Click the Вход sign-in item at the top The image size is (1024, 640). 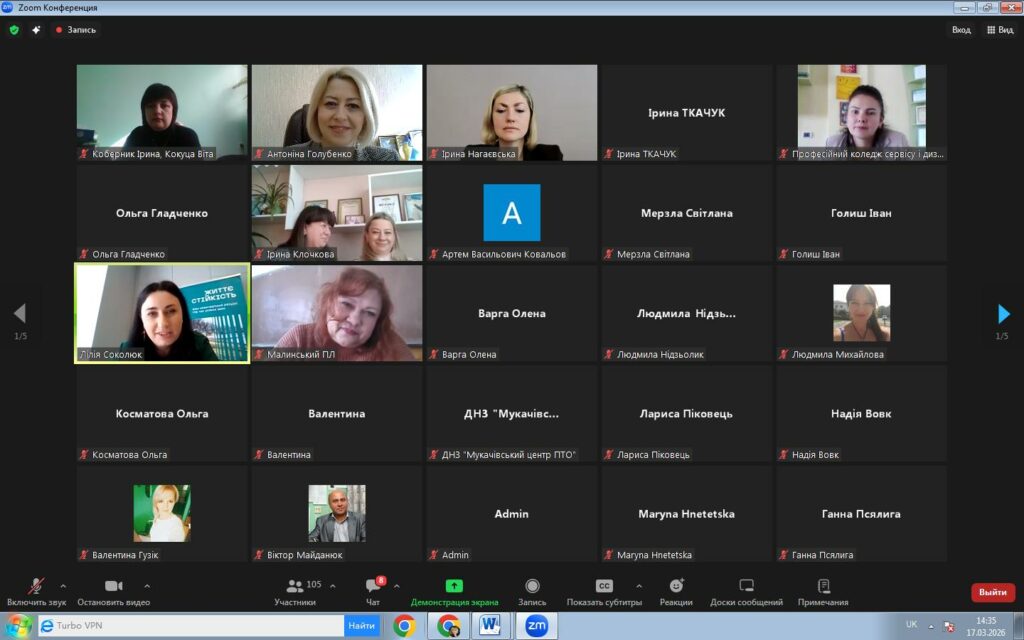[x=961, y=30]
